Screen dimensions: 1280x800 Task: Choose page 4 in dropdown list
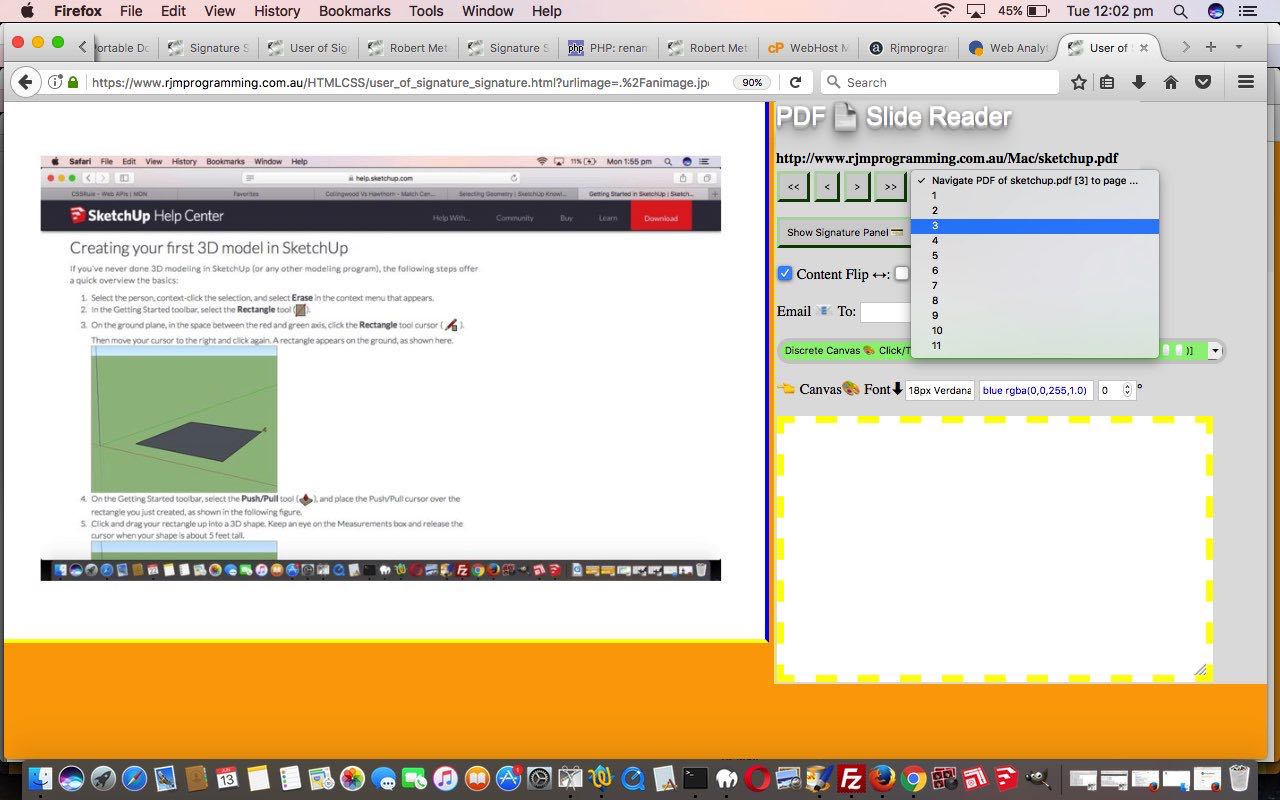pos(1035,241)
